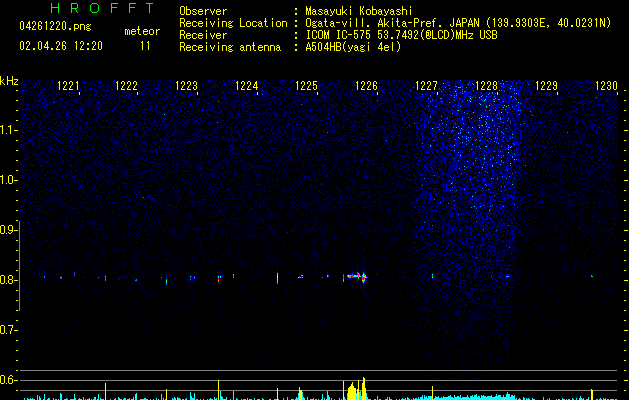Click the Receiver field label
629x400 pixels.
point(203,35)
